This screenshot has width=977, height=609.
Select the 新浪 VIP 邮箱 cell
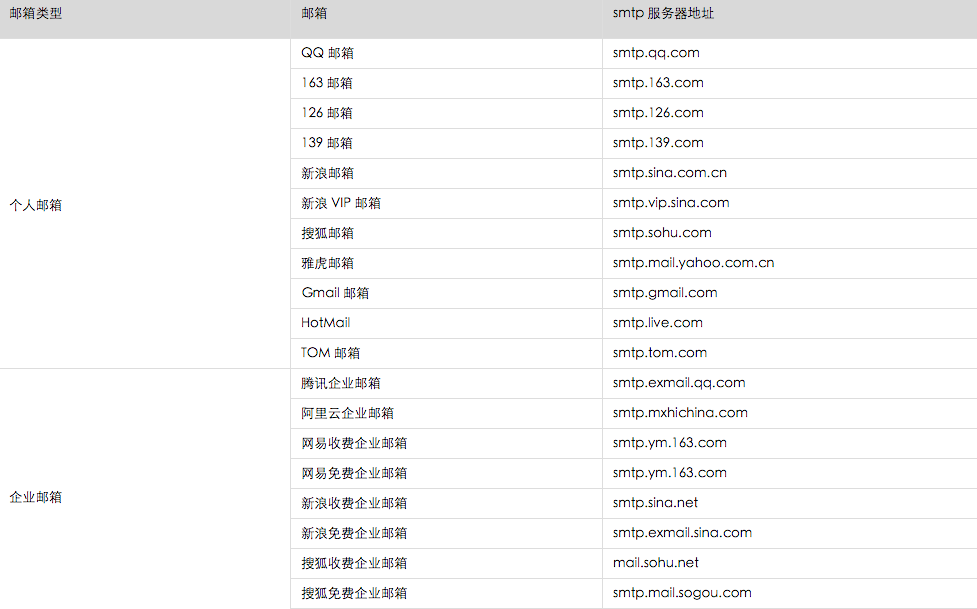point(340,203)
